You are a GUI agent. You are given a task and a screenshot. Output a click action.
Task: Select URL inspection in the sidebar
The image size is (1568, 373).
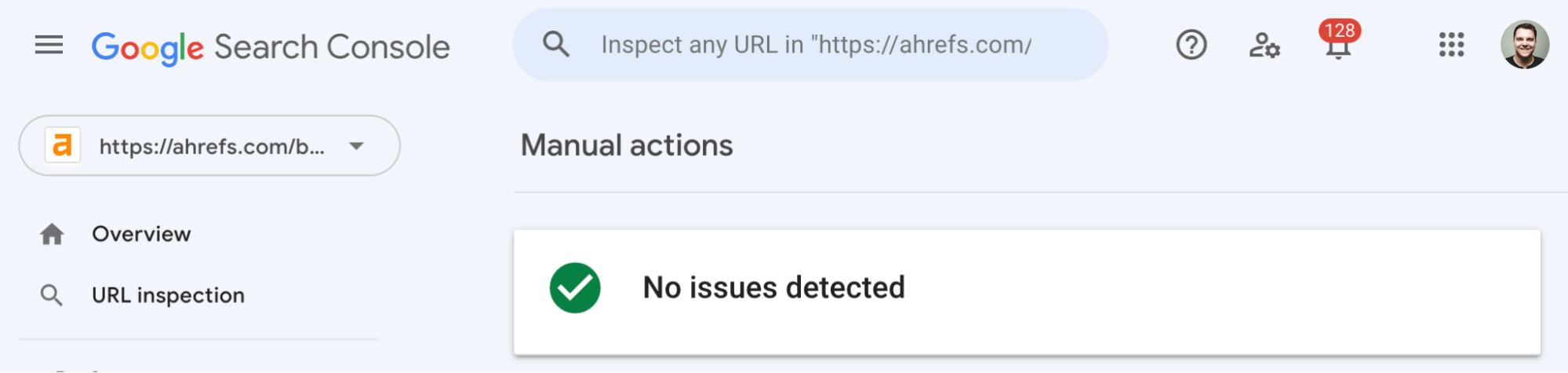168,295
